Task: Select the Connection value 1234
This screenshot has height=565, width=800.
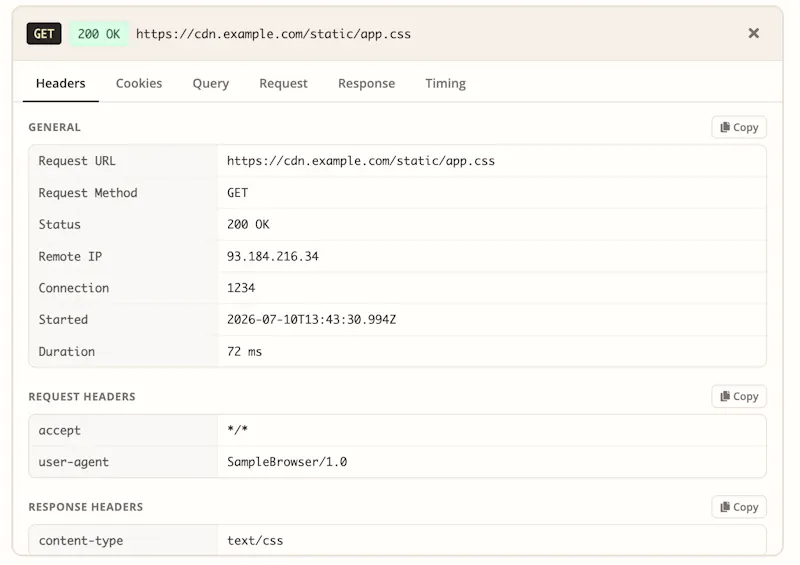Action: click(x=241, y=288)
